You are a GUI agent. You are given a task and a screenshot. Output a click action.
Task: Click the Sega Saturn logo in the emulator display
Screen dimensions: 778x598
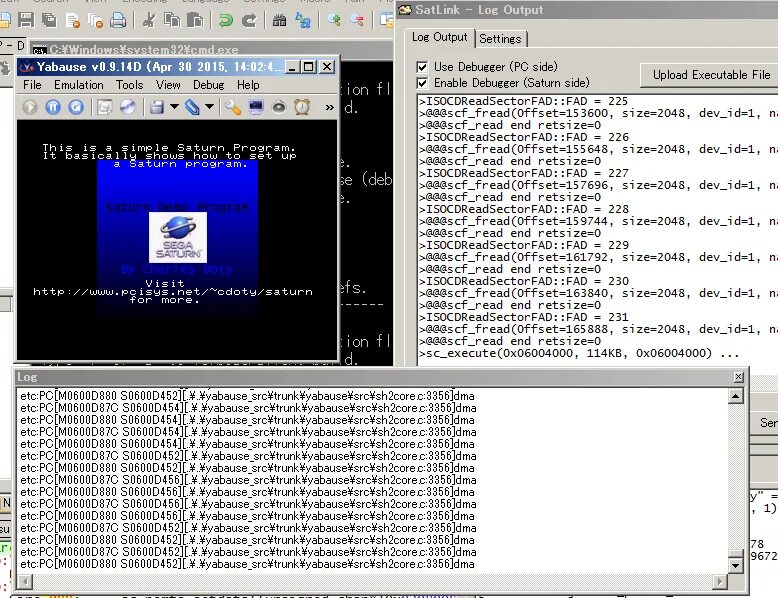[178, 238]
